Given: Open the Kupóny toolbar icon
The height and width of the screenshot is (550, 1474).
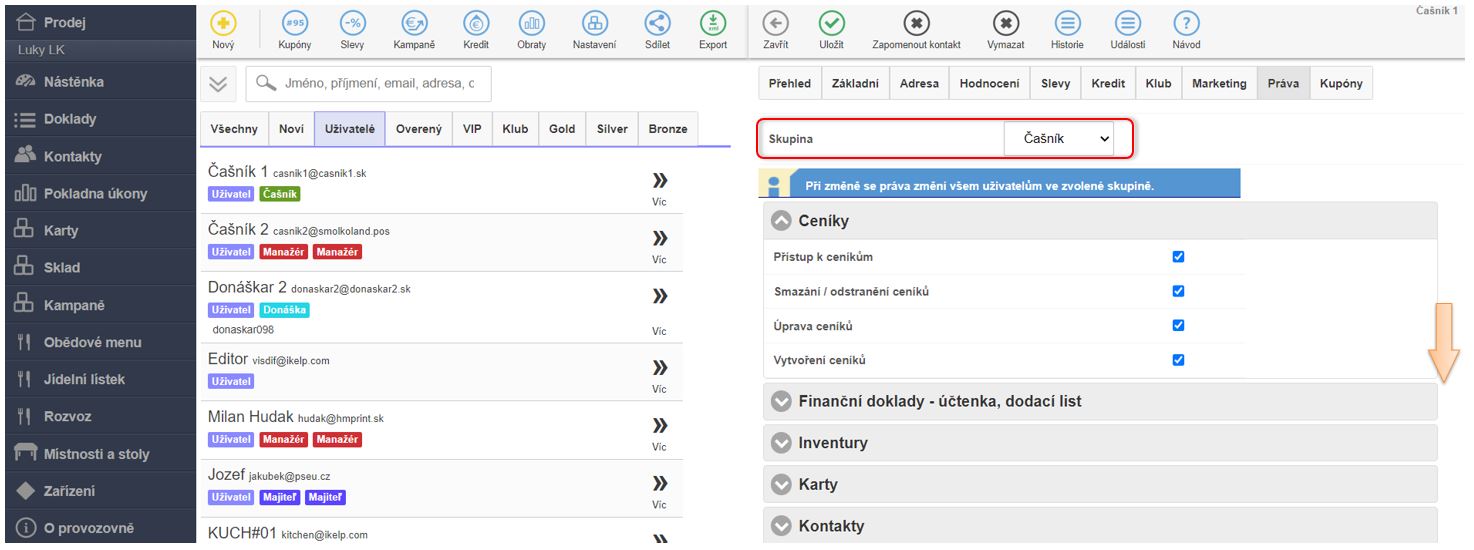Looking at the screenshot, I should click(x=294, y=25).
